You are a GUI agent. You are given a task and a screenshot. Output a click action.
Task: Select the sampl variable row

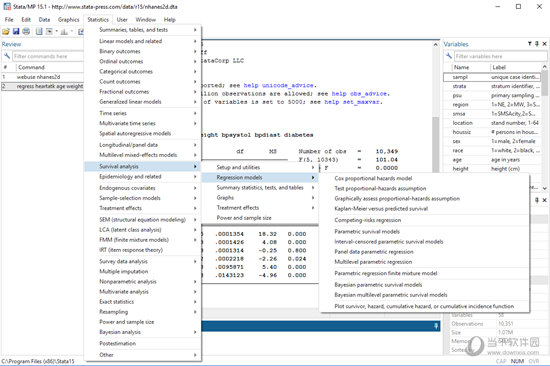click(x=492, y=77)
